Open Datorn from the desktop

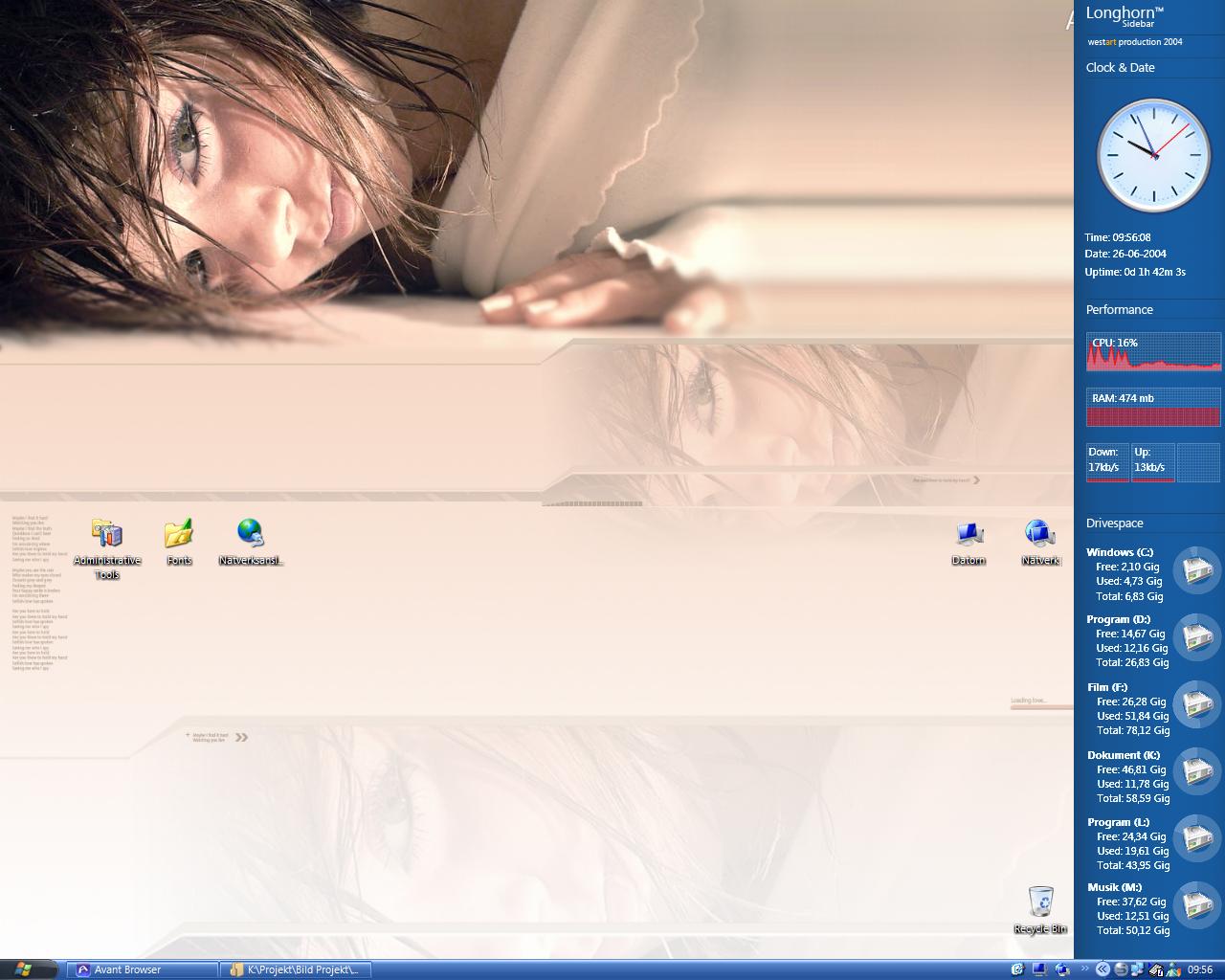(x=968, y=533)
